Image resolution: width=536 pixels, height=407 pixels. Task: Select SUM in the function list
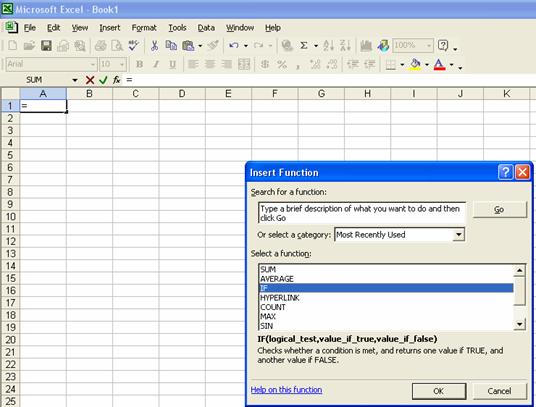tap(386, 269)
